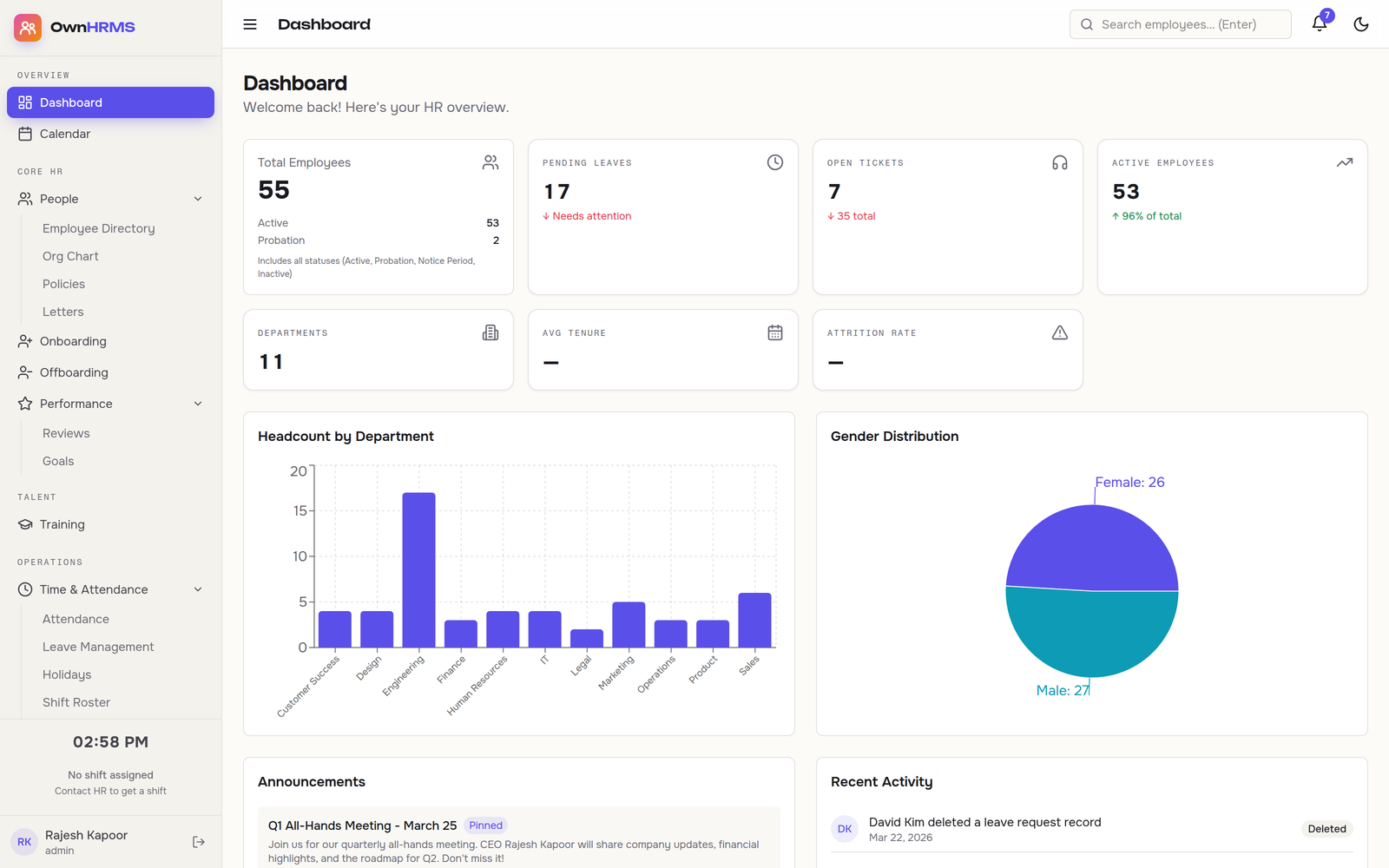Open the Active Employees card
The width and height of the screenshot is (1389, 868).
(1233, 217)
